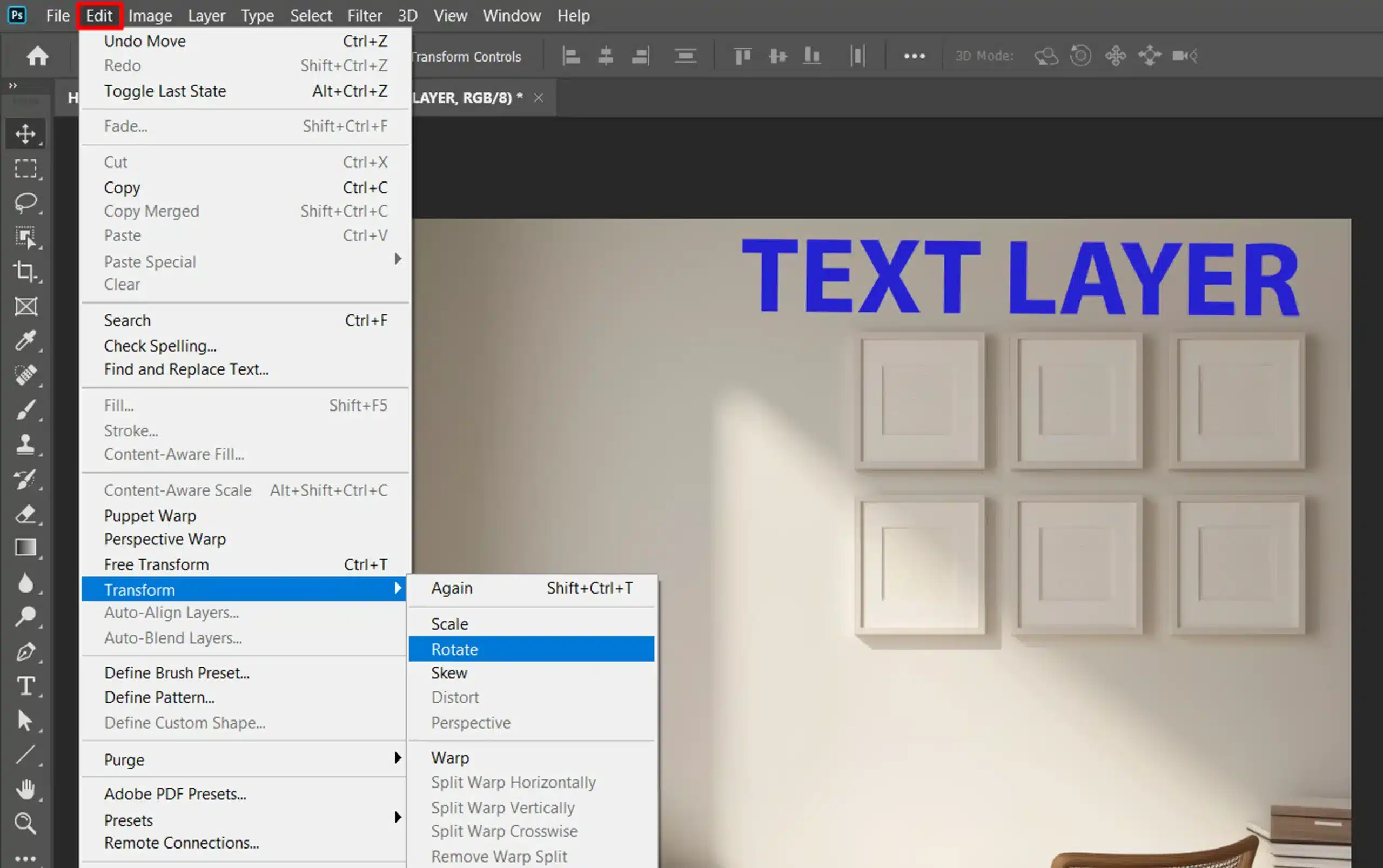Select the Eraser tool
This screenshot has width=1383, height=868.
point(25,514)
